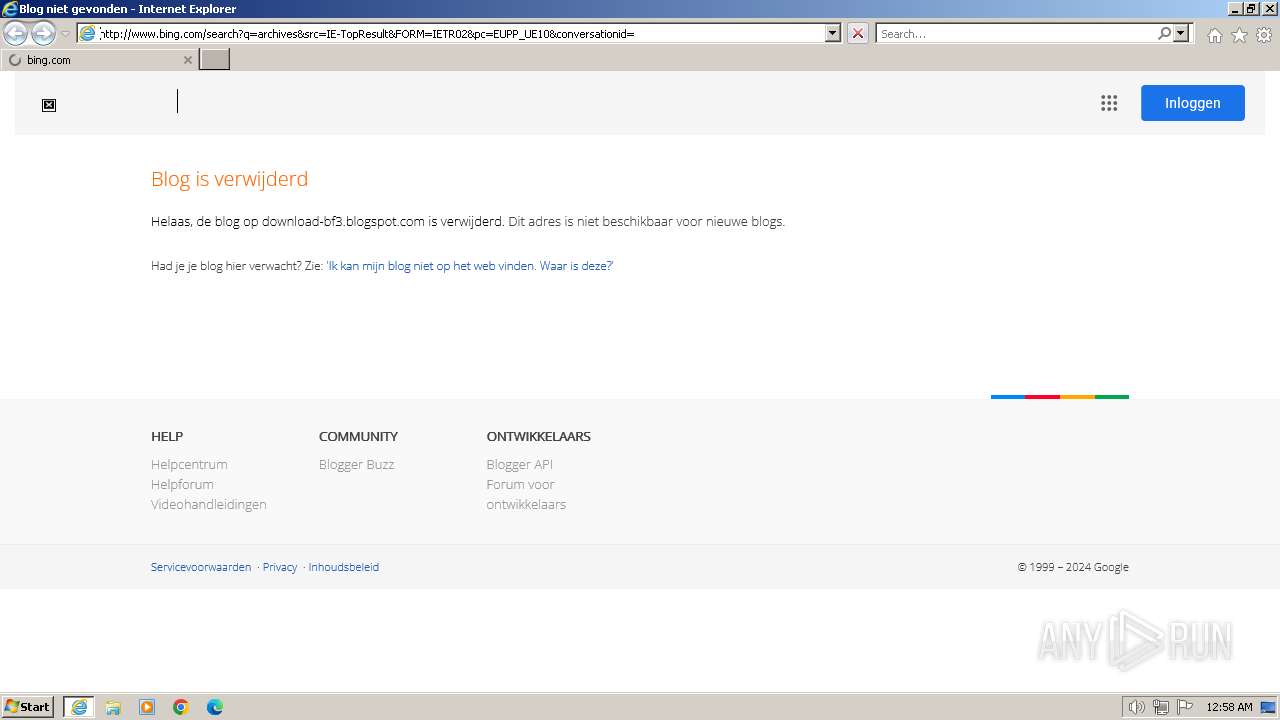Open IE Tools gear icon
The height and width of the screenshot is (720, 1280).
[x=1264, y=35]
